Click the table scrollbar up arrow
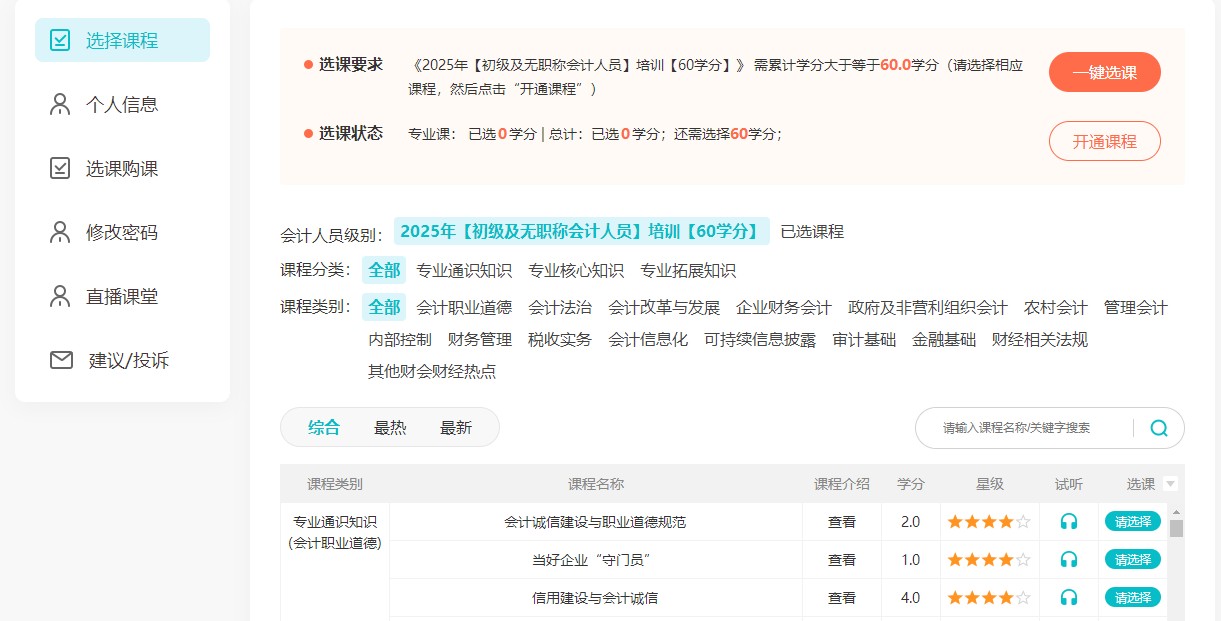This screenshot has height=621, width=1221. coord(1176,511)
